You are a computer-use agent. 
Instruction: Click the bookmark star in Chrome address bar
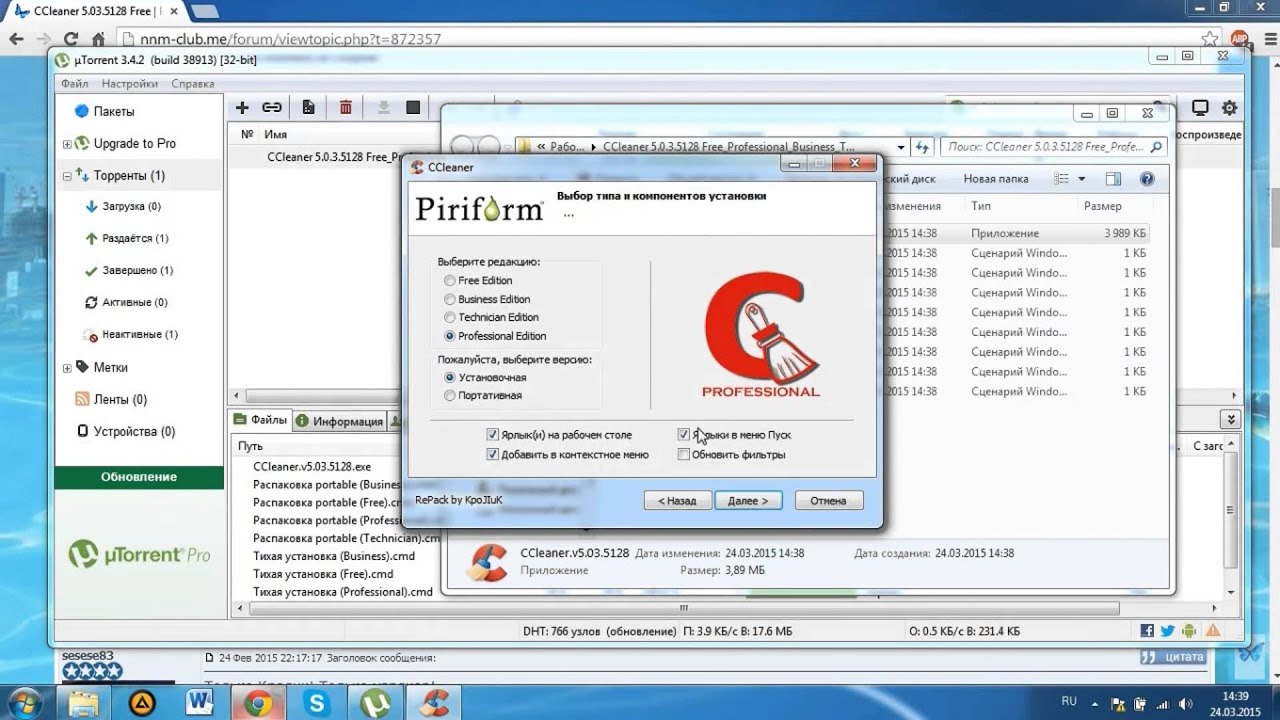click(1211, 39)
